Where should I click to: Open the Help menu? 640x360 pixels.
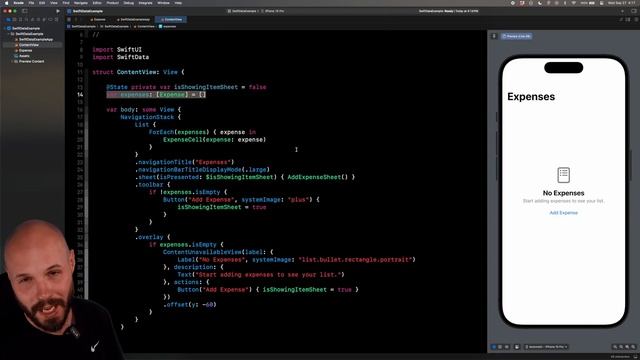(178, 3)
